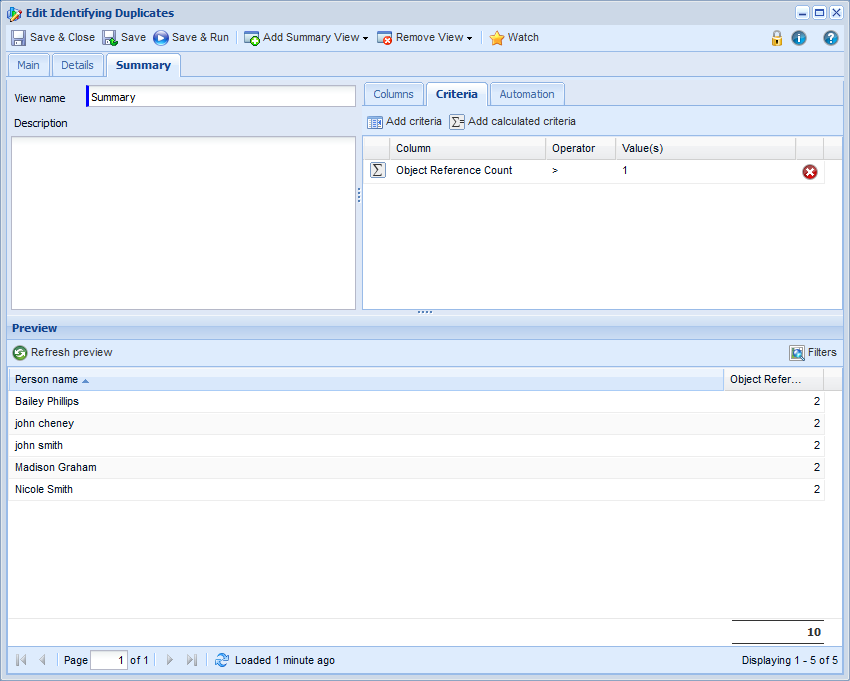Click the vertical splitter handle beside Description
The height and width of the screenshot is (681, 850).
(359, 195)
